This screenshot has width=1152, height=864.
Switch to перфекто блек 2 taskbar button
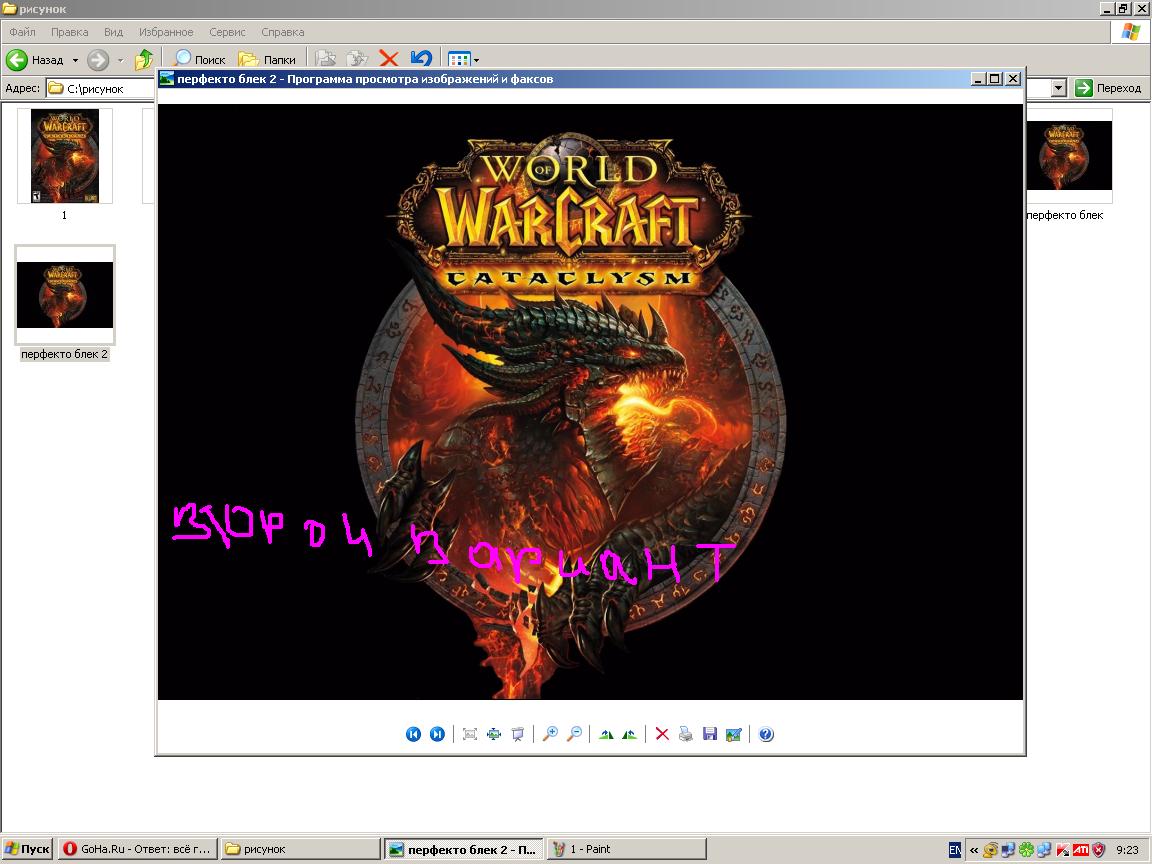coord(464,849)
